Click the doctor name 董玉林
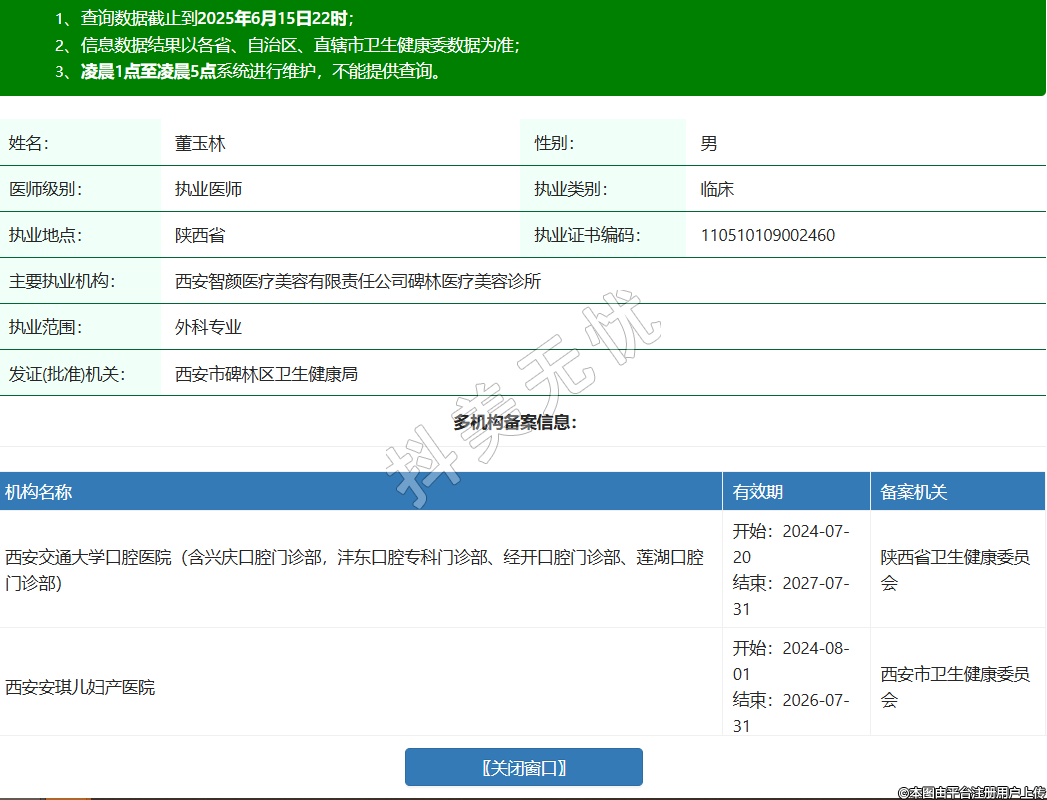Viewport: 1047px width, 800px height. (200, 144)
